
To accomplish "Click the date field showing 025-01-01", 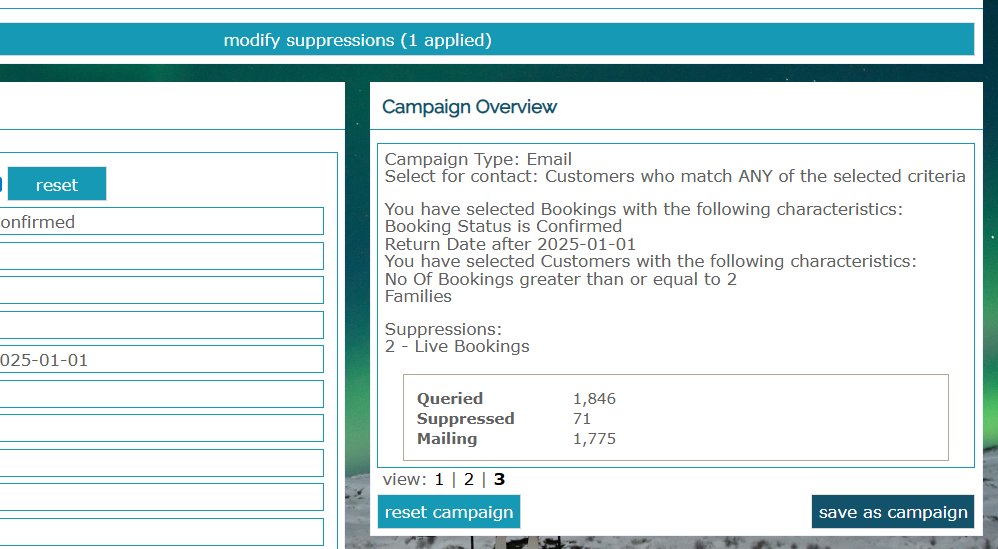I will (x=162, y=359).
